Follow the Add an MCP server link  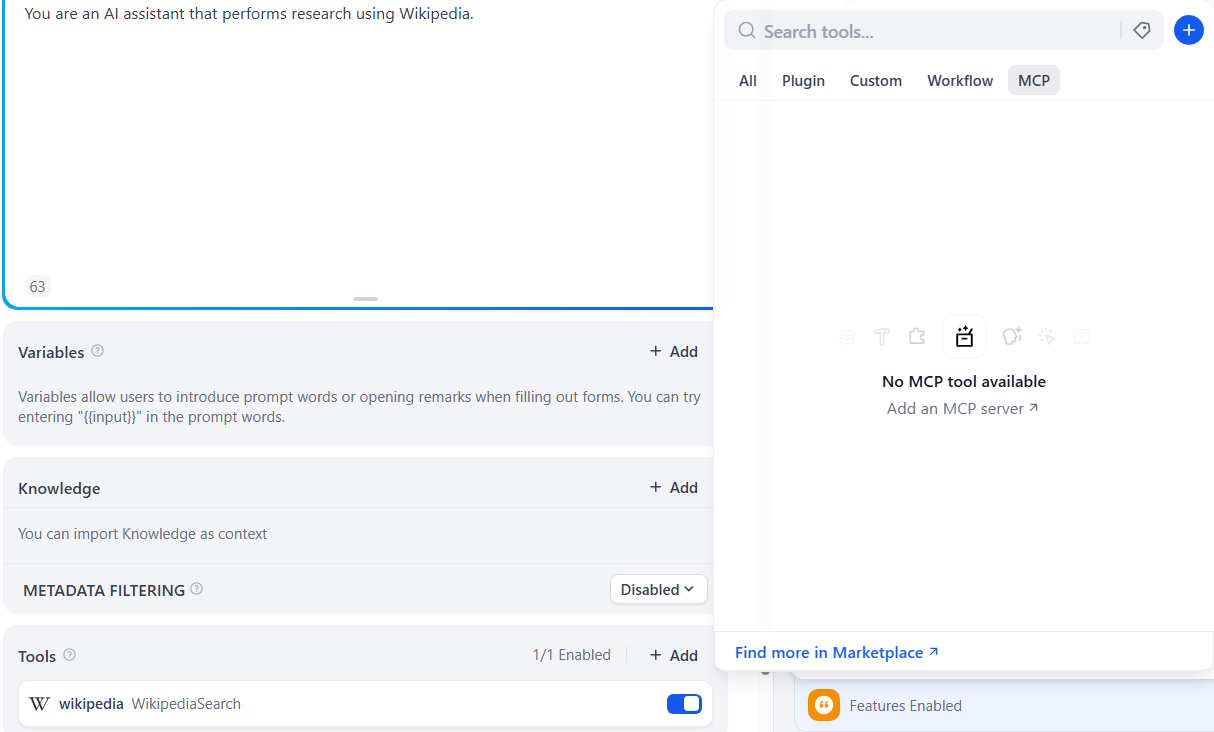point(963,408)
